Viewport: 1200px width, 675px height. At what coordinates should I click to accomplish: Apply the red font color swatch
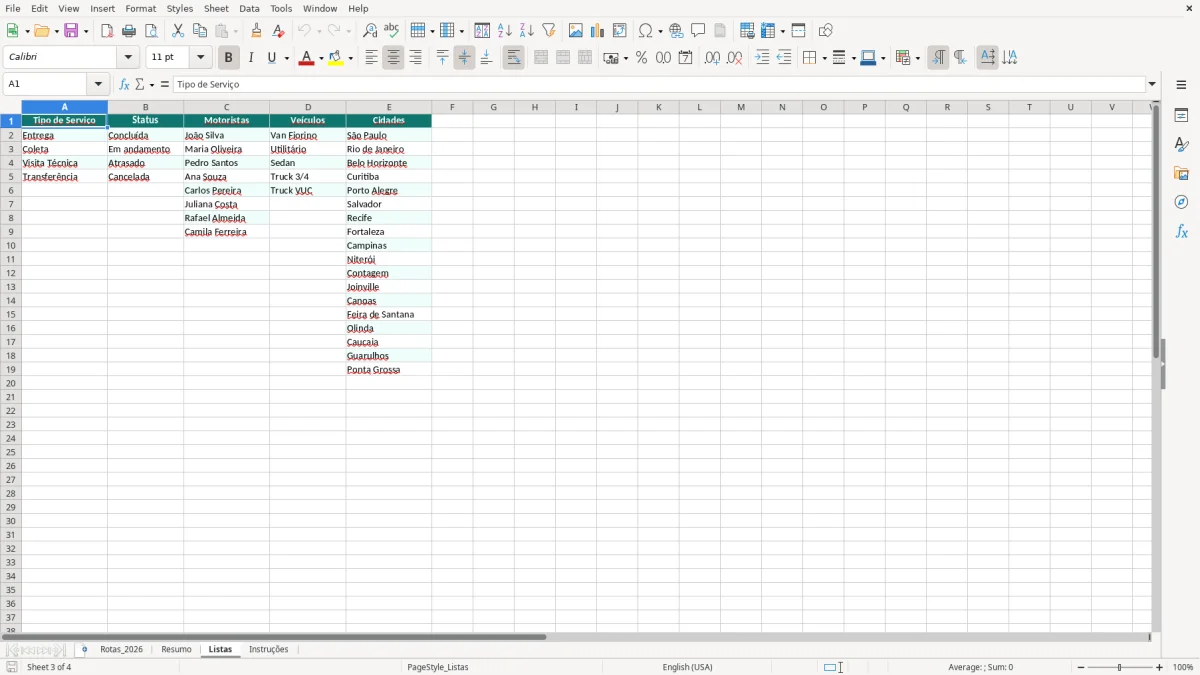click(x=306, y=58)
